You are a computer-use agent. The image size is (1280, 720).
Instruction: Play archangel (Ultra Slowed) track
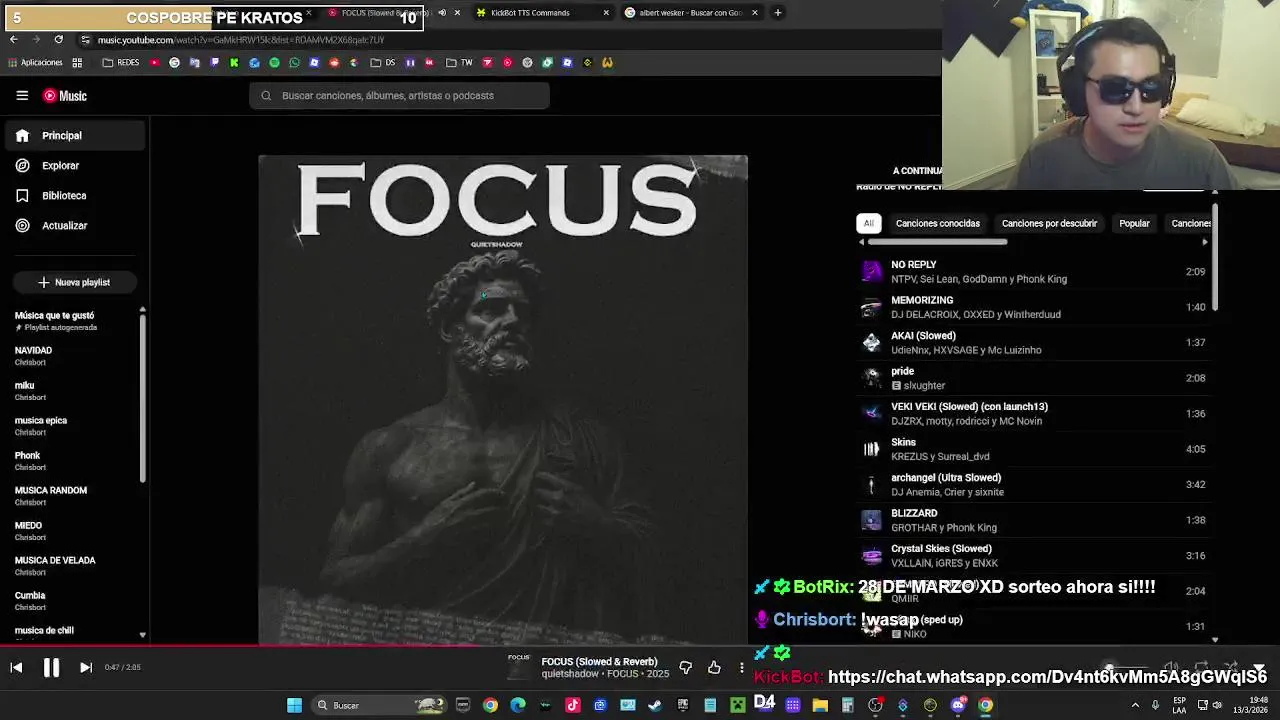click(1033, 484)
